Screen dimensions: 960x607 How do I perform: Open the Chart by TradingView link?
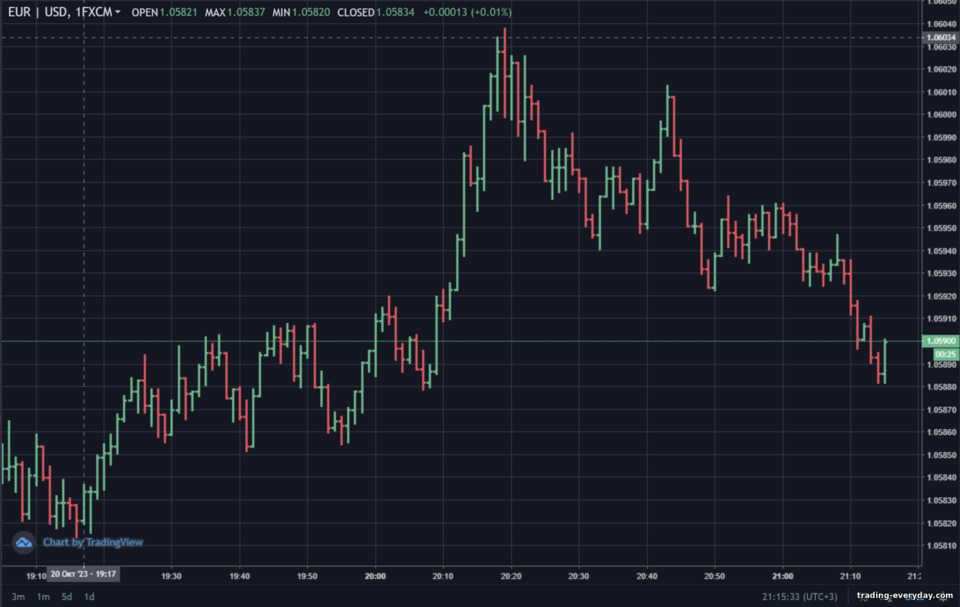[x=92, y=542]
